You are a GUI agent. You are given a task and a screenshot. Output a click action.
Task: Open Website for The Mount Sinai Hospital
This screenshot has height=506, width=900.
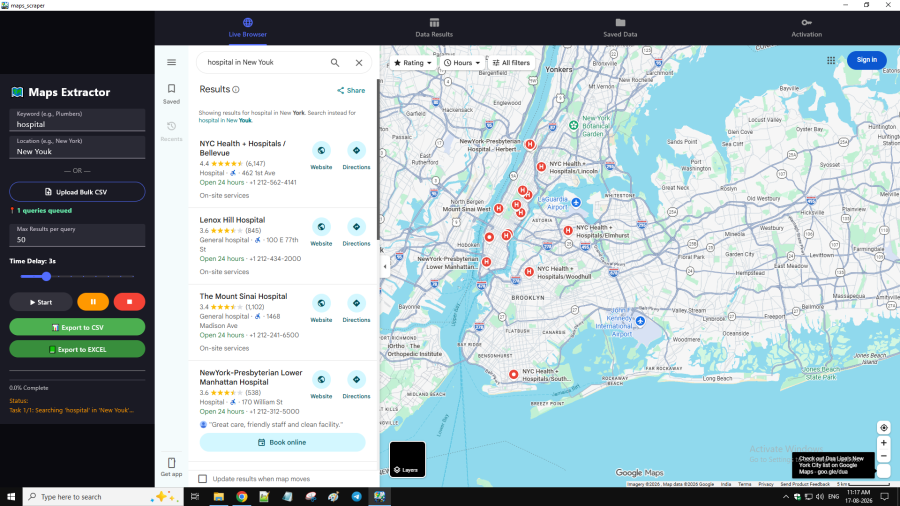[x=321, y=309]
